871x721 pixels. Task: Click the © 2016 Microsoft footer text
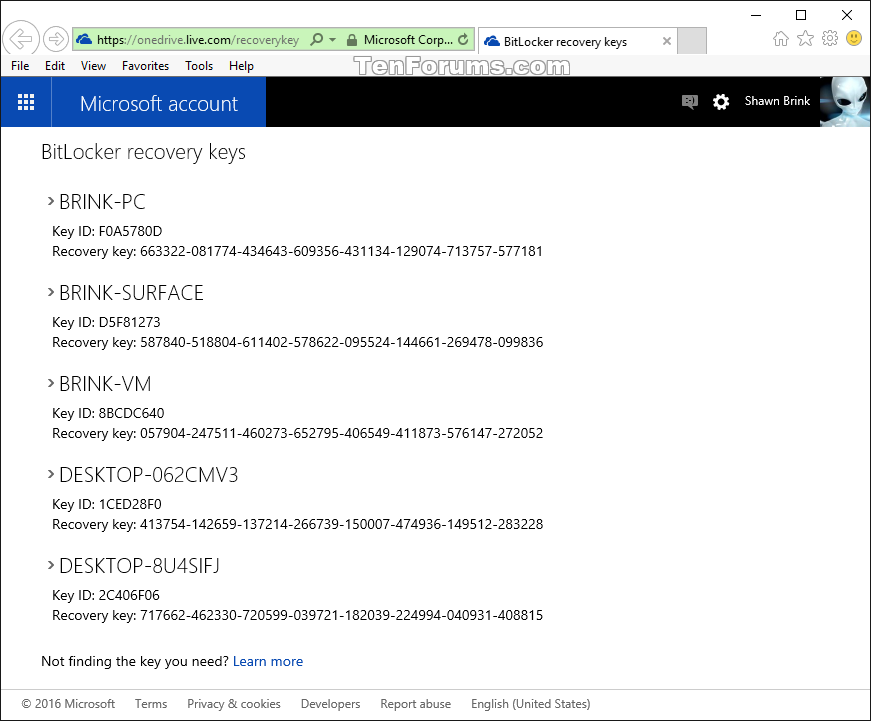click(x=68, y=704)
